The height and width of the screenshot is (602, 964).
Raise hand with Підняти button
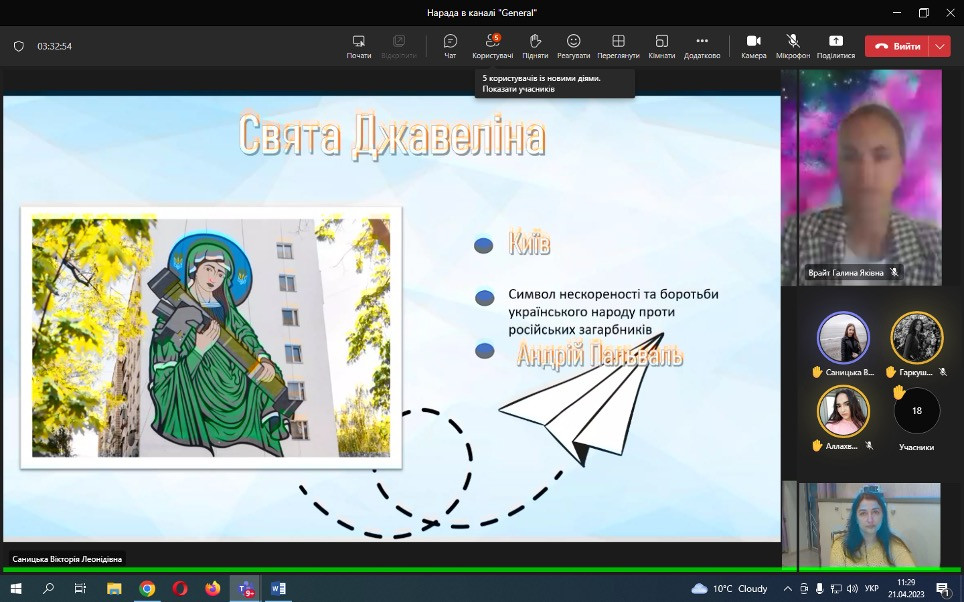point(535,46)
